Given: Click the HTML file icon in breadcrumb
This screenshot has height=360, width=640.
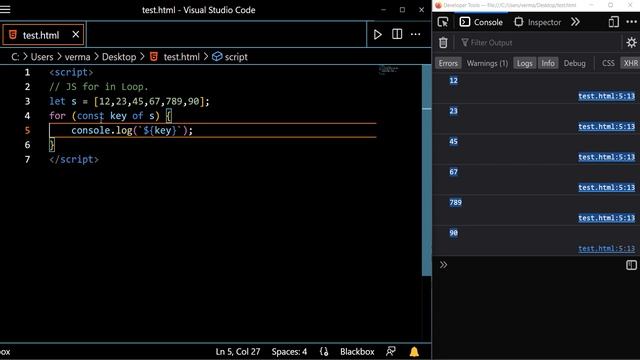Looking at the screenshot, I should click(154, 57).
